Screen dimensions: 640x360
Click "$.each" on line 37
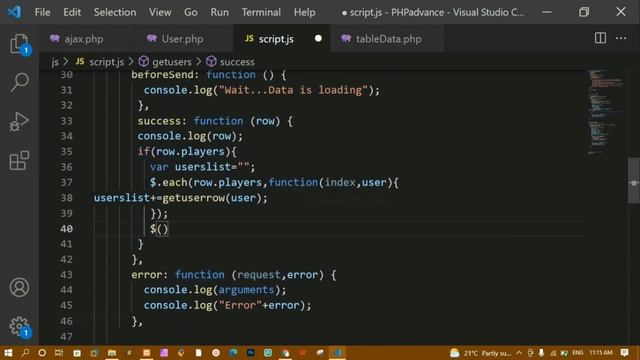(168, 182)
